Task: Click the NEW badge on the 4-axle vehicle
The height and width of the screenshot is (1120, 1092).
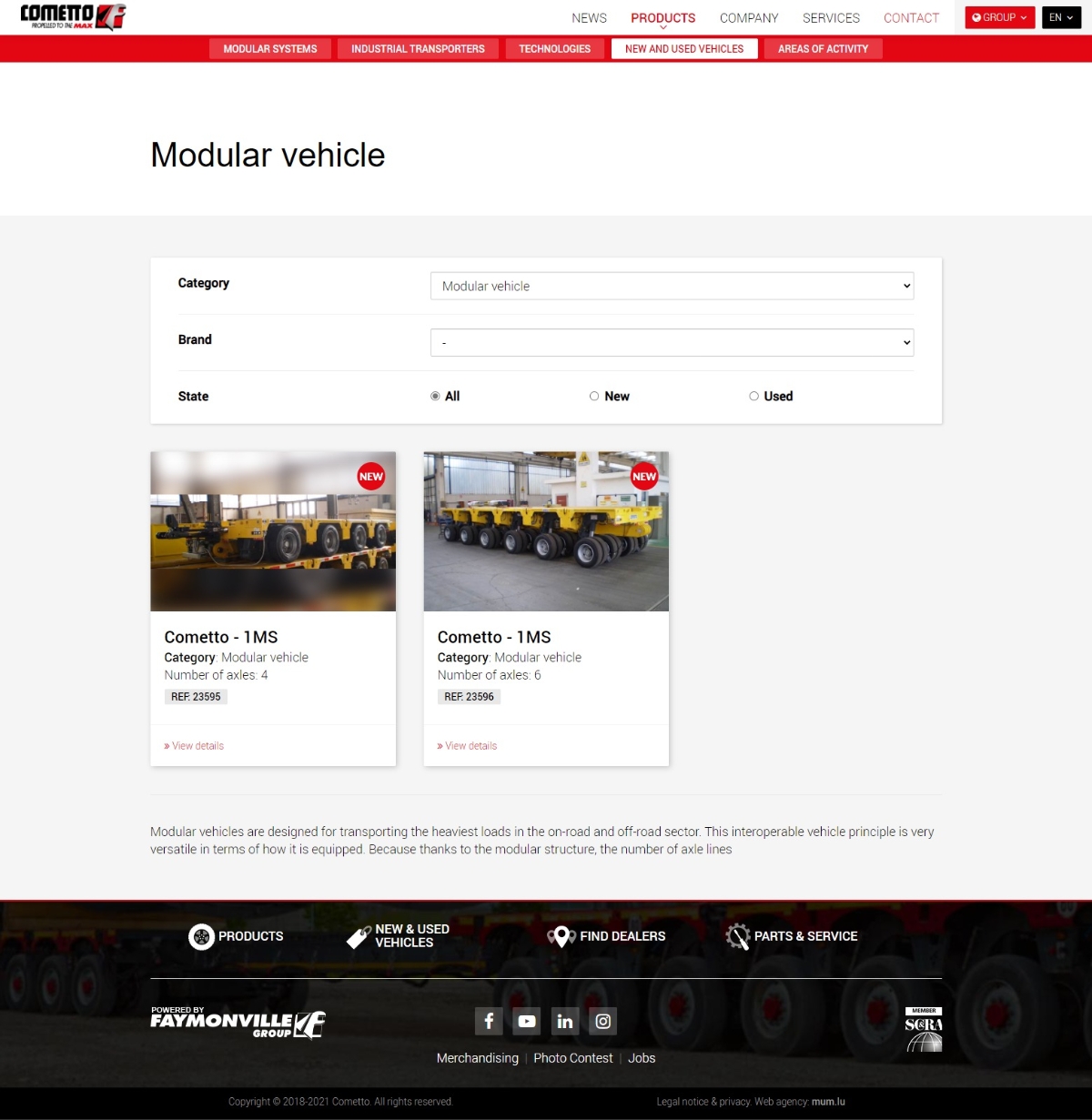Action: [x=371, y=477]
